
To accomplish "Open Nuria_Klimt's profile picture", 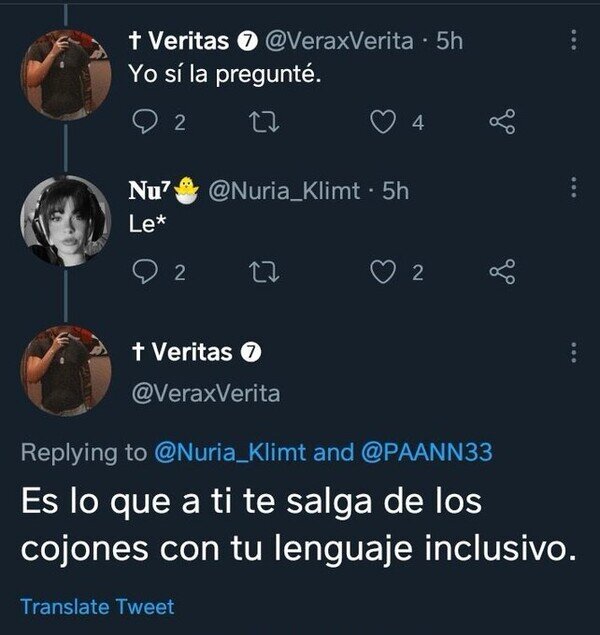I will pos(67,221).
